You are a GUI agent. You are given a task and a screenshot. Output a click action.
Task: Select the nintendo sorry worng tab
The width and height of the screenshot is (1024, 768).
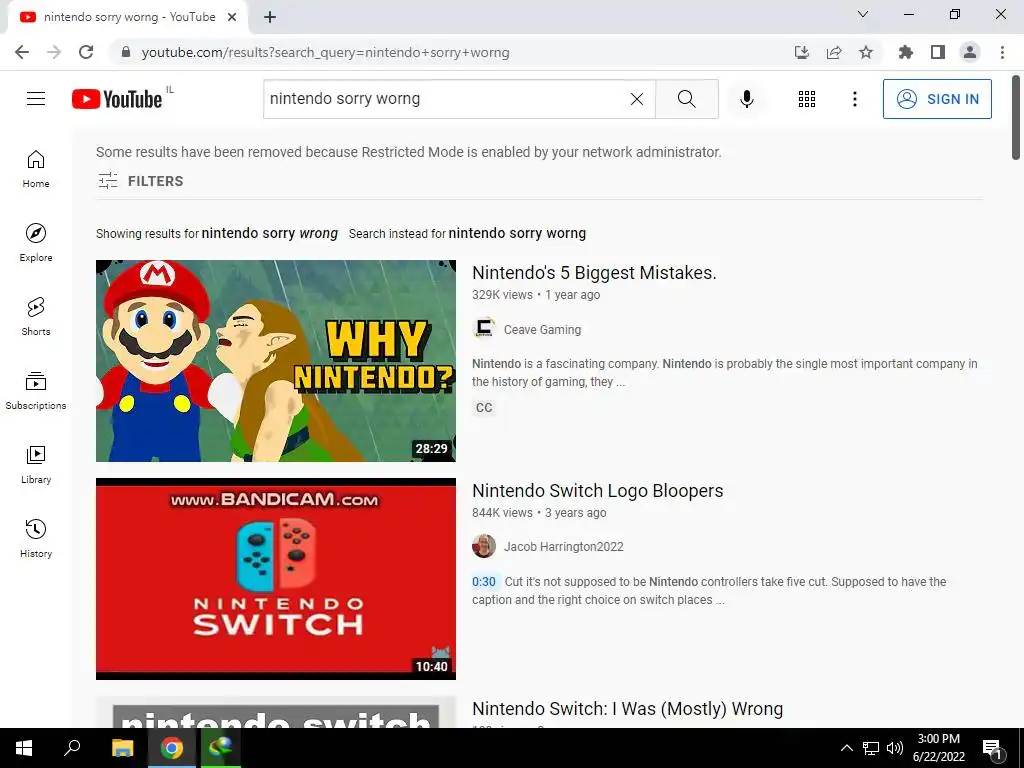coord(127,17)
